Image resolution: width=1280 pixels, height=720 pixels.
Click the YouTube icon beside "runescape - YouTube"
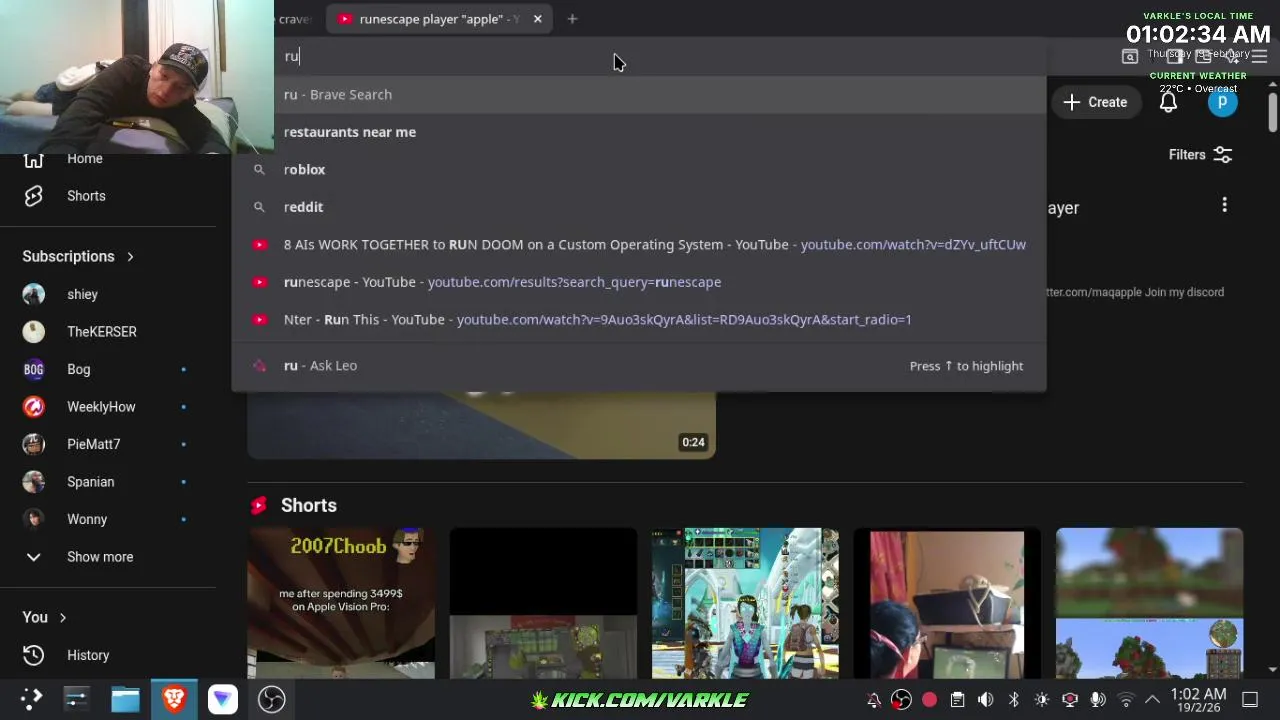(x=259, y=282)
